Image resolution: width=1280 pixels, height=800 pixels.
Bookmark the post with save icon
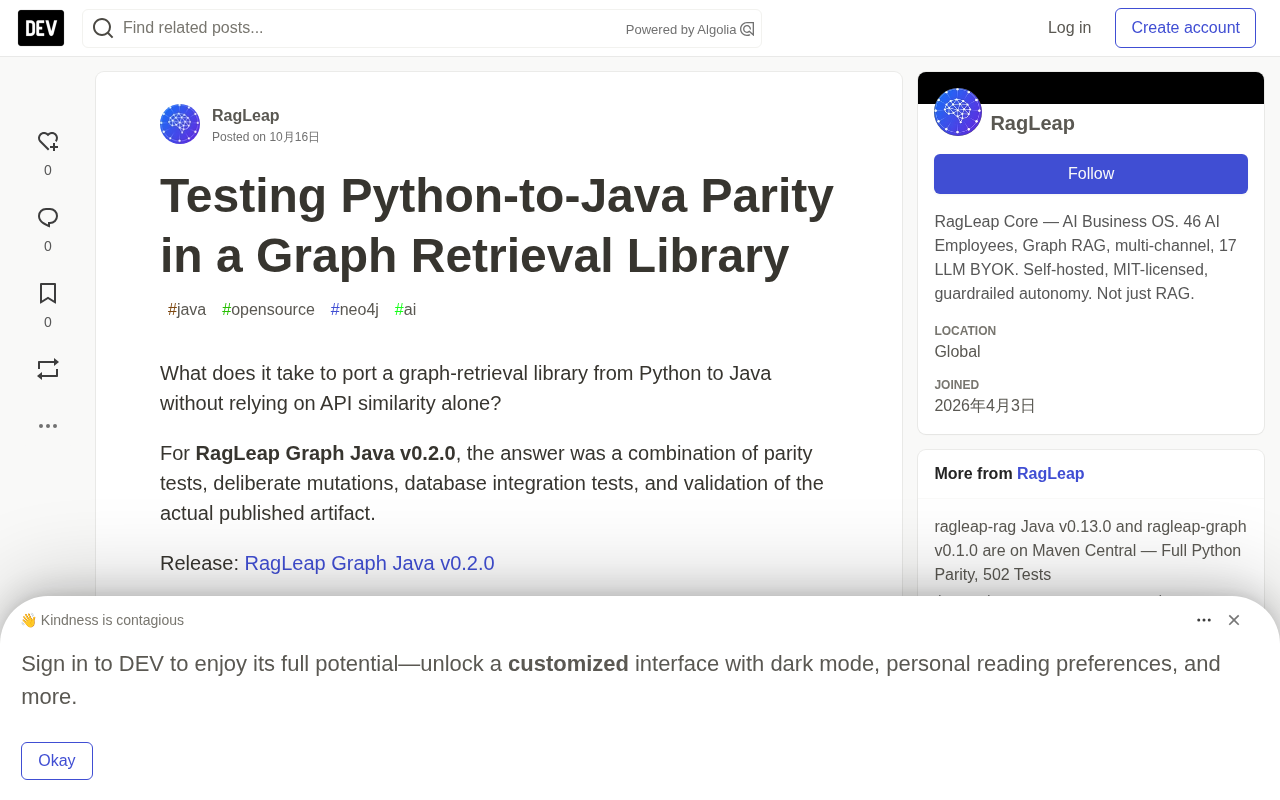point(48,293)
